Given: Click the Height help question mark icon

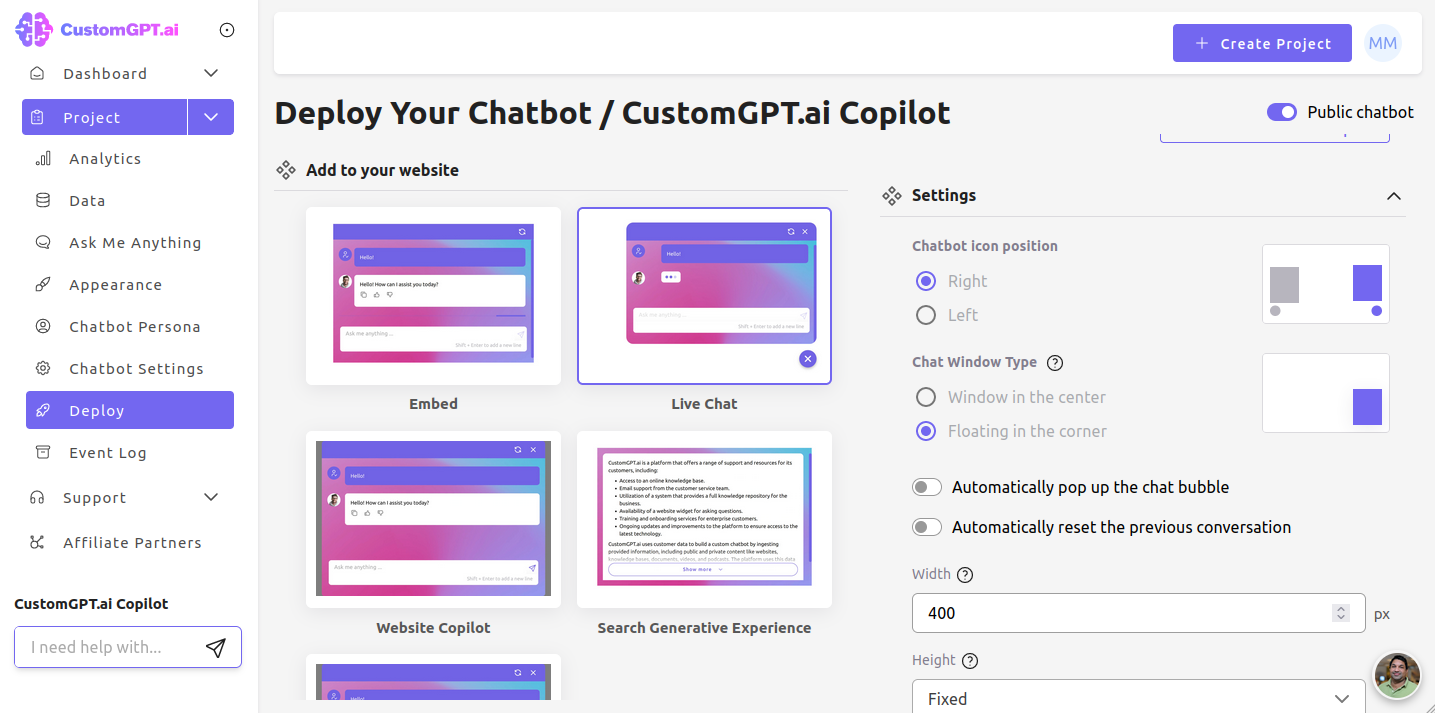Looking at the screenshot, I should (969, 661).
